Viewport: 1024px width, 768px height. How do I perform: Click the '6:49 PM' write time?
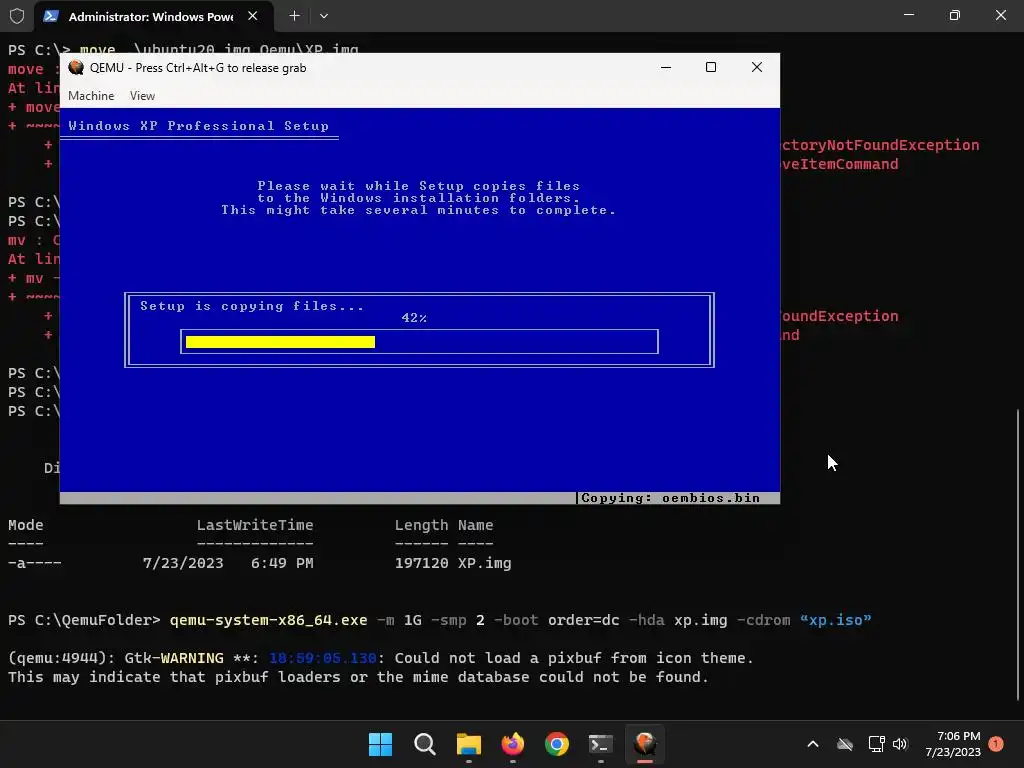282,563
